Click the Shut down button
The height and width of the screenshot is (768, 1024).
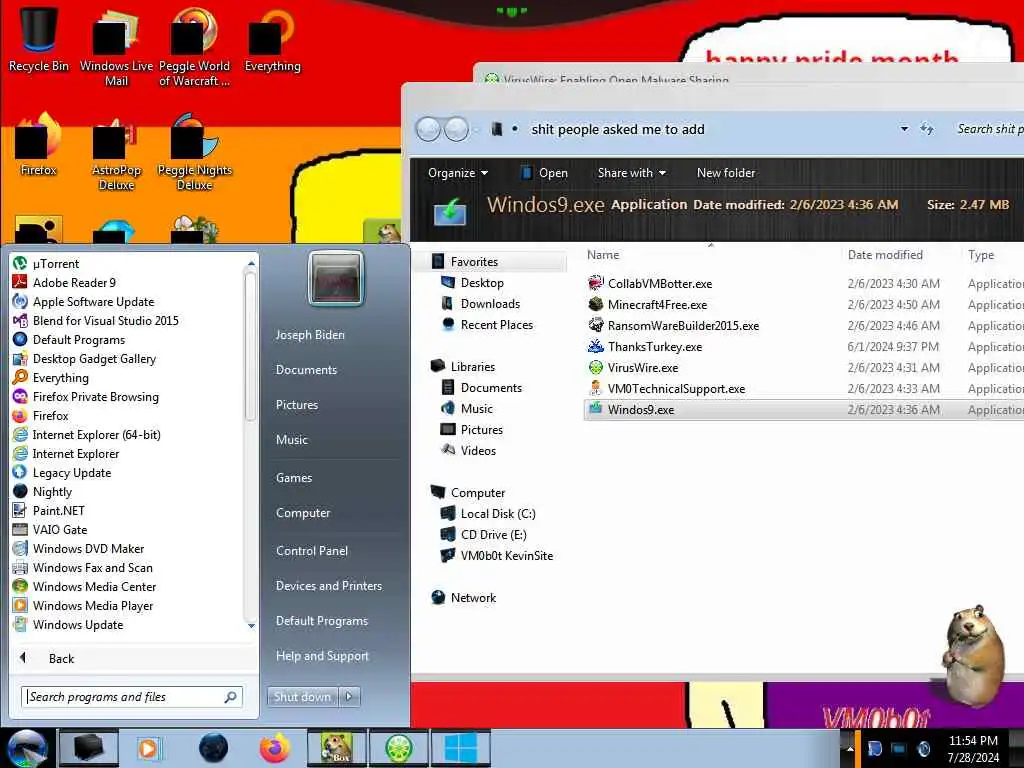coord(303,696)
